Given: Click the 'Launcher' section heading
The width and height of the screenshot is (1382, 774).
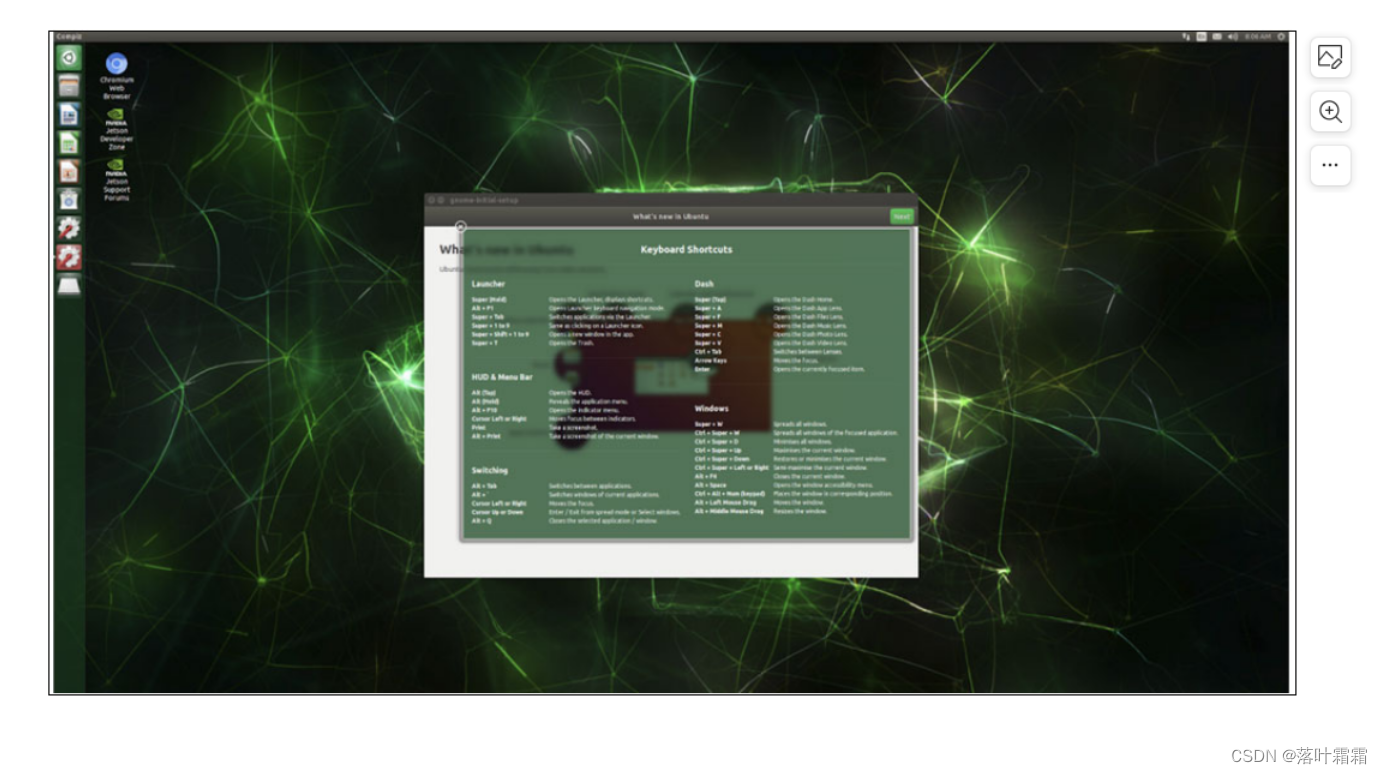Looking at the screenshot, I should tap(489, 284).
